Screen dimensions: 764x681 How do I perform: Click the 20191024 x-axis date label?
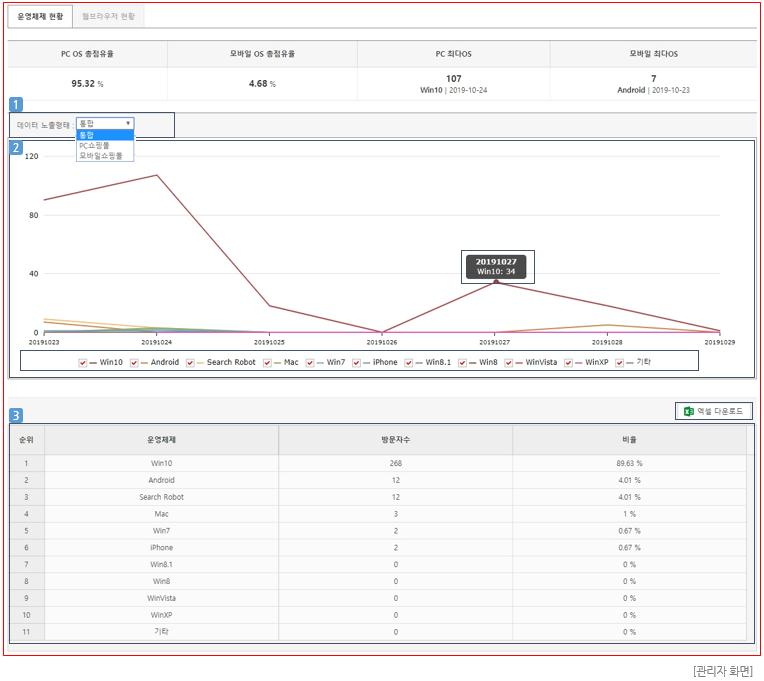coord(156,342)
